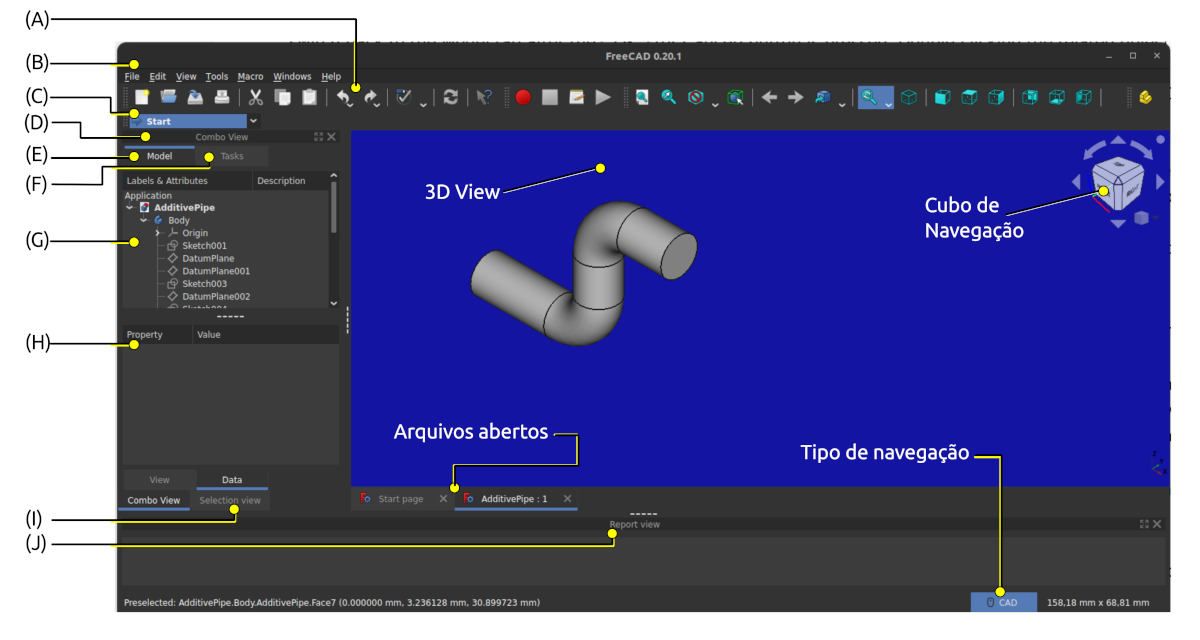
Task: Collapse the Body tree node
Action: 144,220
